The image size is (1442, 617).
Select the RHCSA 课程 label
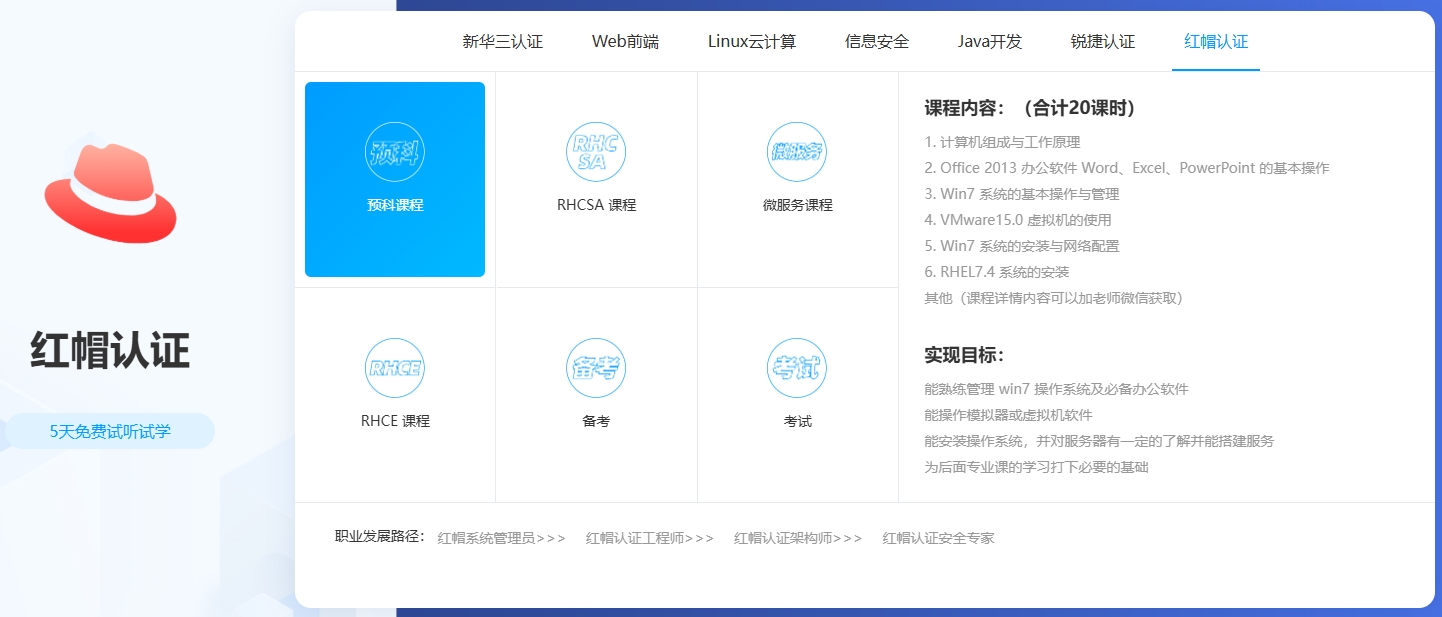point(597,205)
